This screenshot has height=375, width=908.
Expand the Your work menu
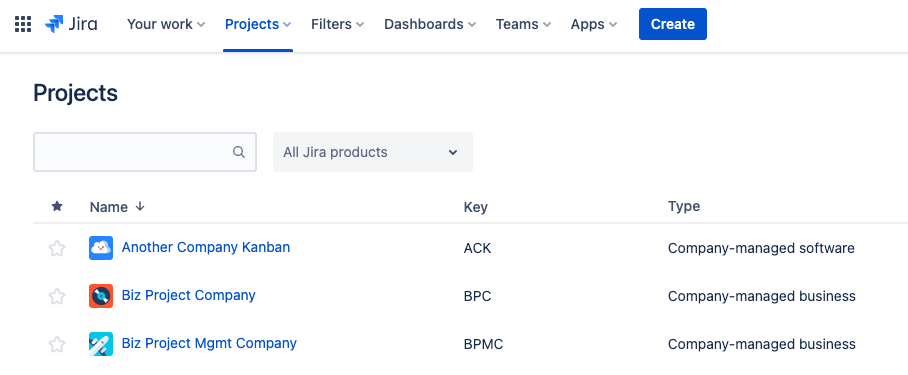pyautogui.click(x=166, y=24)
